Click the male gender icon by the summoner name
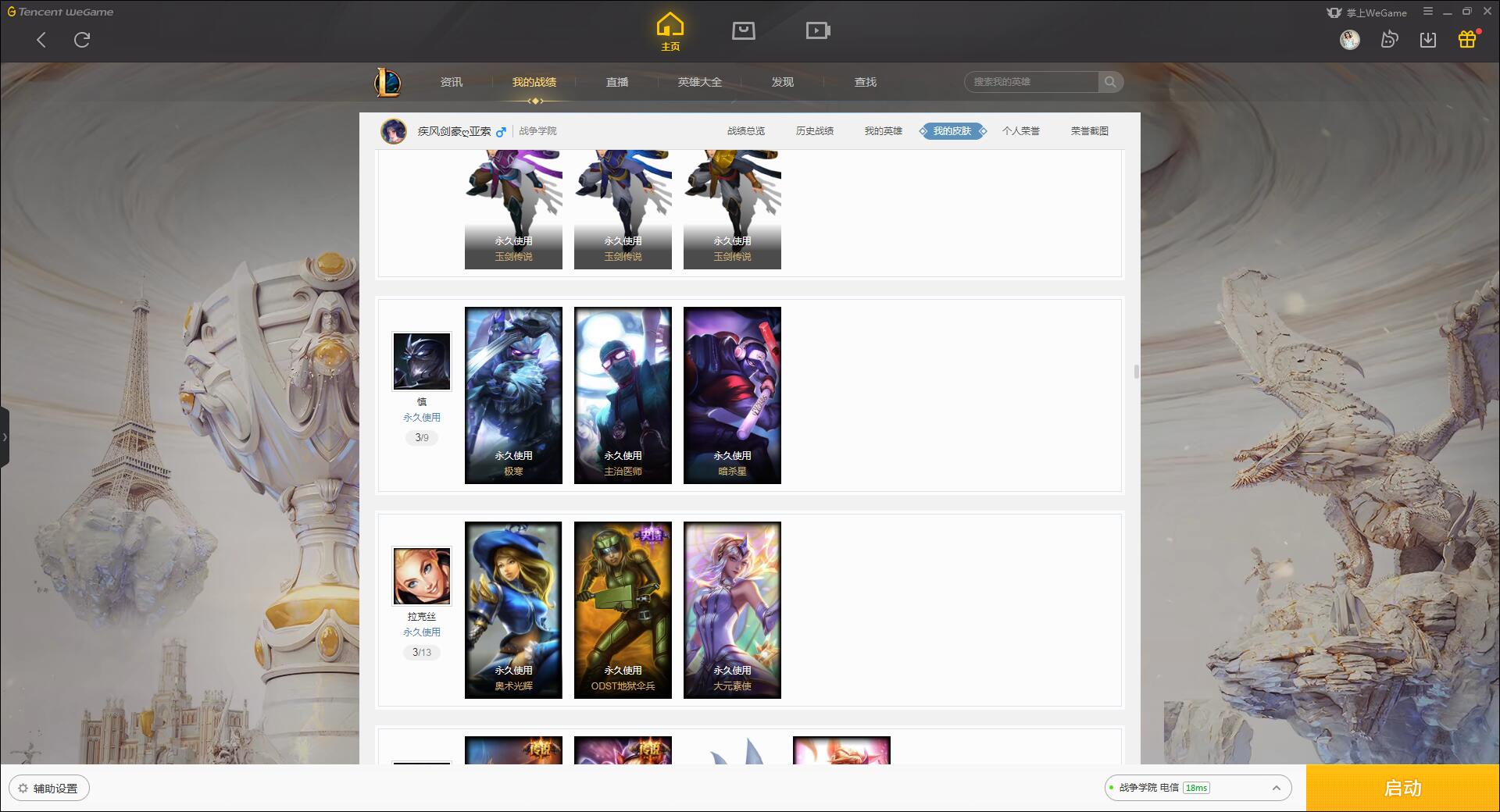The height and width of the screenshot is (812, 1500). click(502, 132)
